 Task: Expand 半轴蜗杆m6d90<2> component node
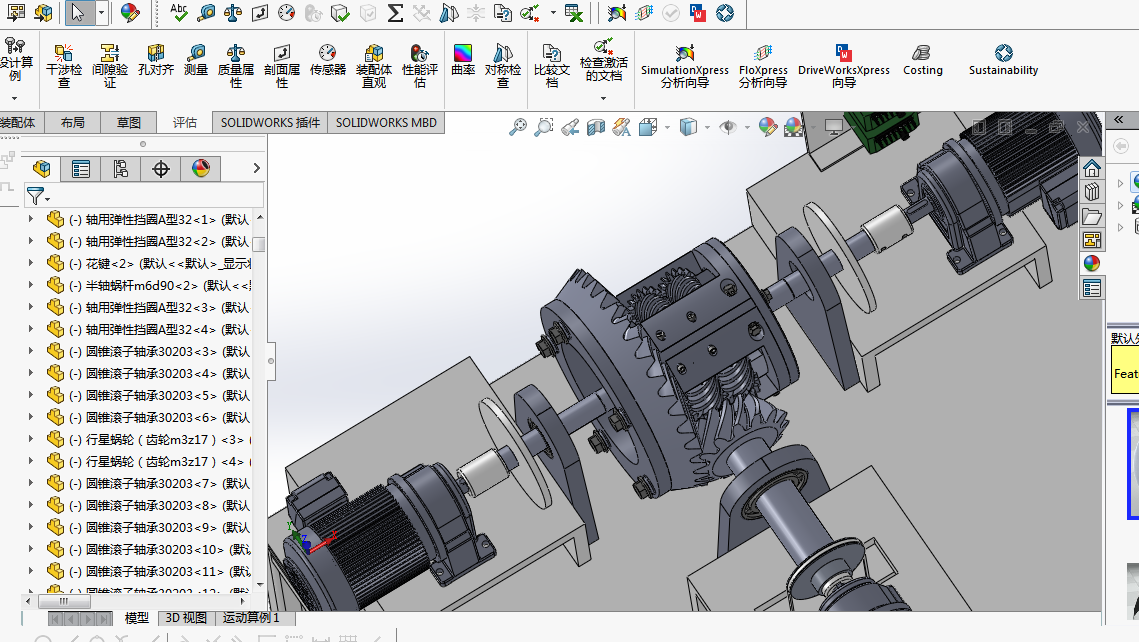(31, 285)
